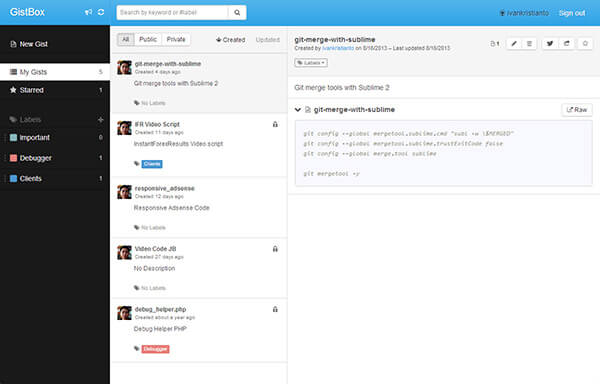
Task: Click the author link ivankristianto in gist details
Action: pyautogui.click(x=338, y=48)
